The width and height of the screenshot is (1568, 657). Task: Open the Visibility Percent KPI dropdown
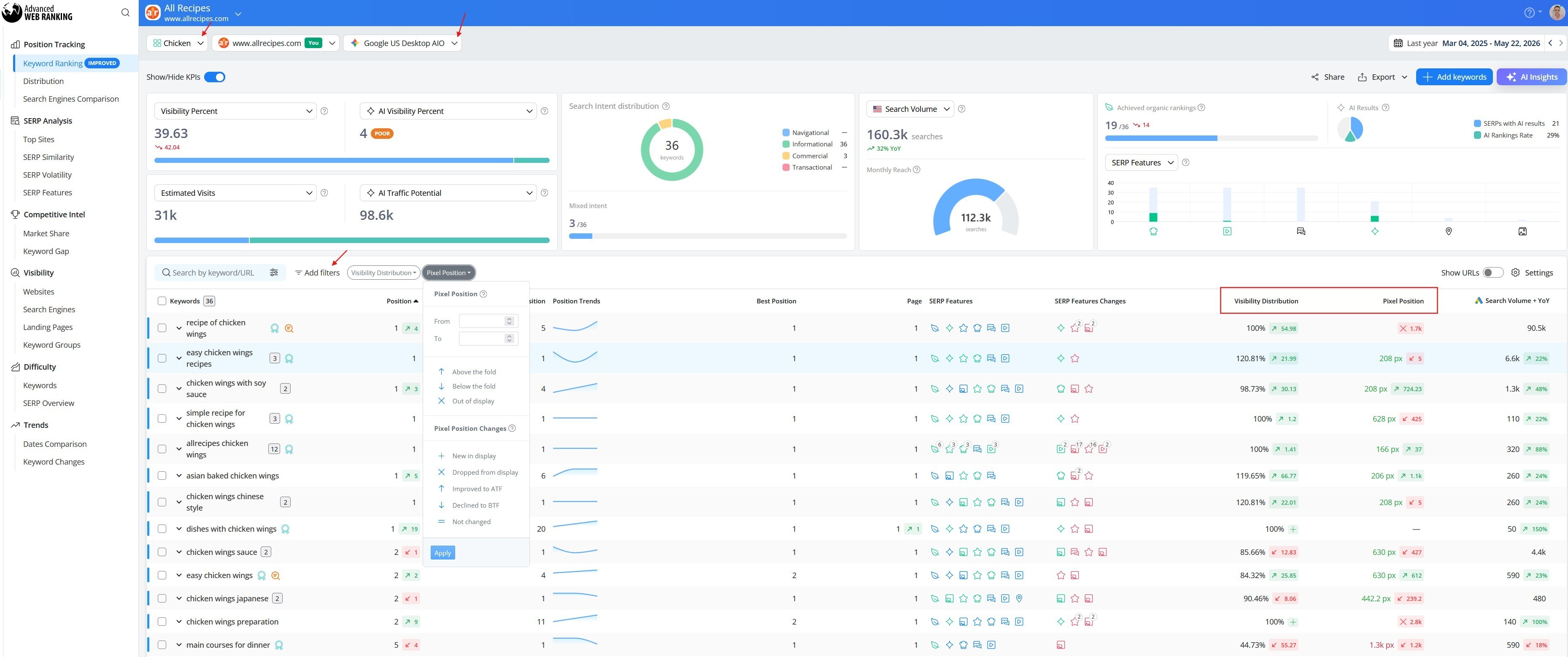point(235,111)
